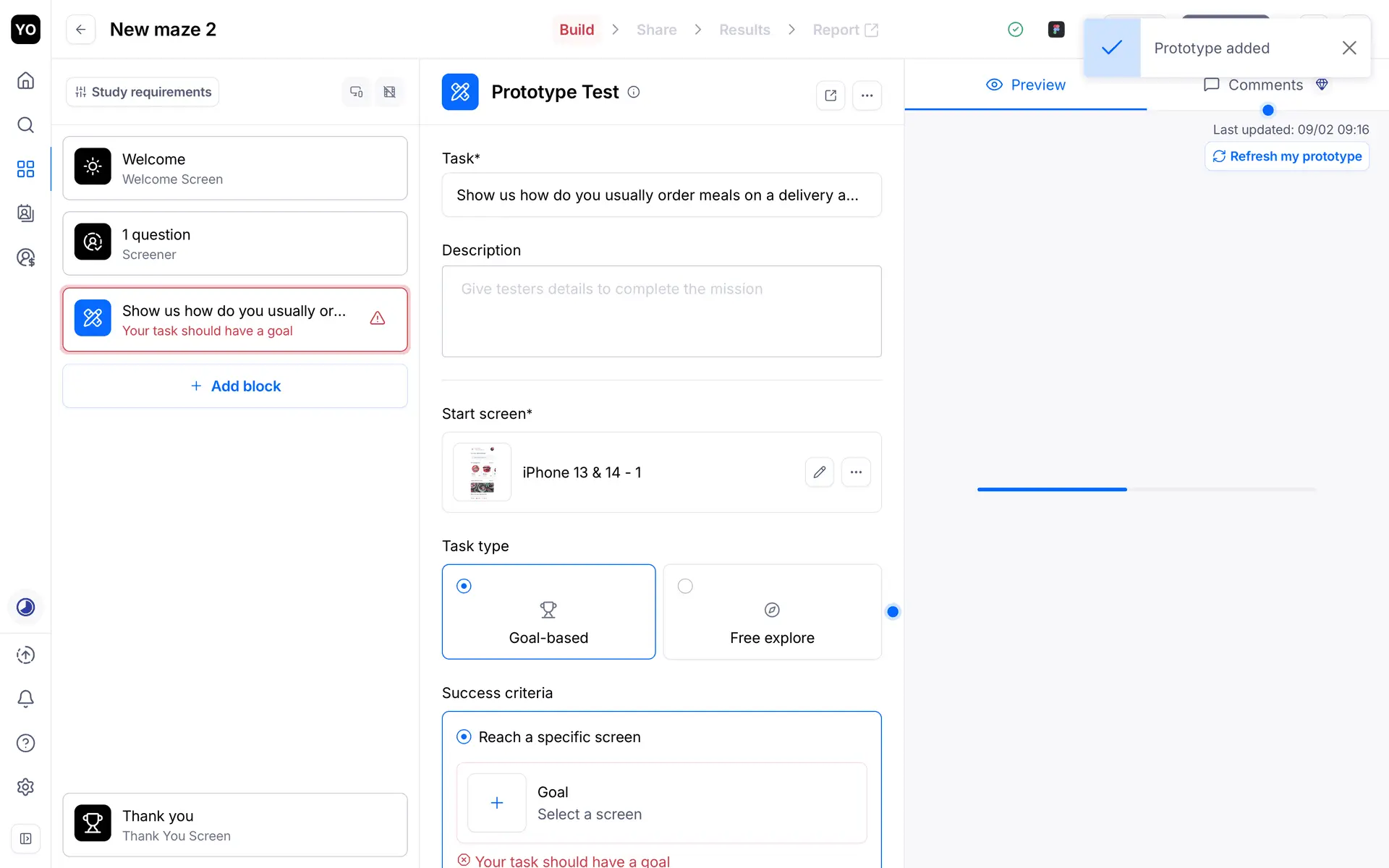Open the help question mark icon
The height and width of the screenshot is (868, 1389).
[x=25, y=743]
